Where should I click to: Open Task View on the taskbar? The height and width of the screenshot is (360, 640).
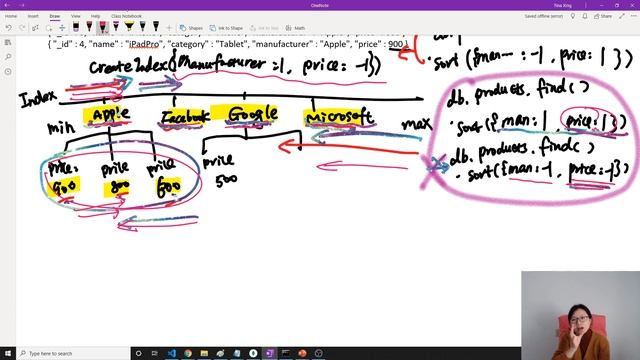pos(155,353)
